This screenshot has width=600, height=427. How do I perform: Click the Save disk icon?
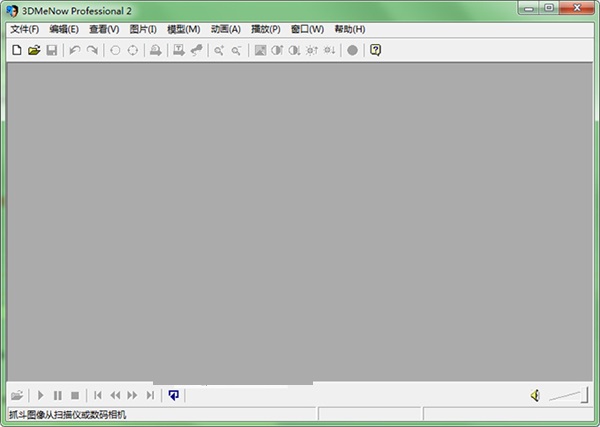pyautogui.click(x=51, y=50)
